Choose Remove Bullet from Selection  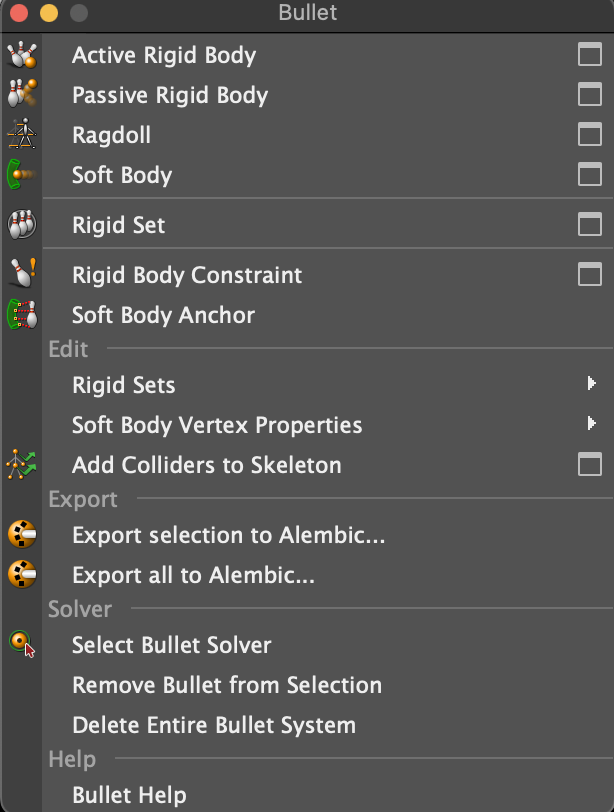click(227, 685)
